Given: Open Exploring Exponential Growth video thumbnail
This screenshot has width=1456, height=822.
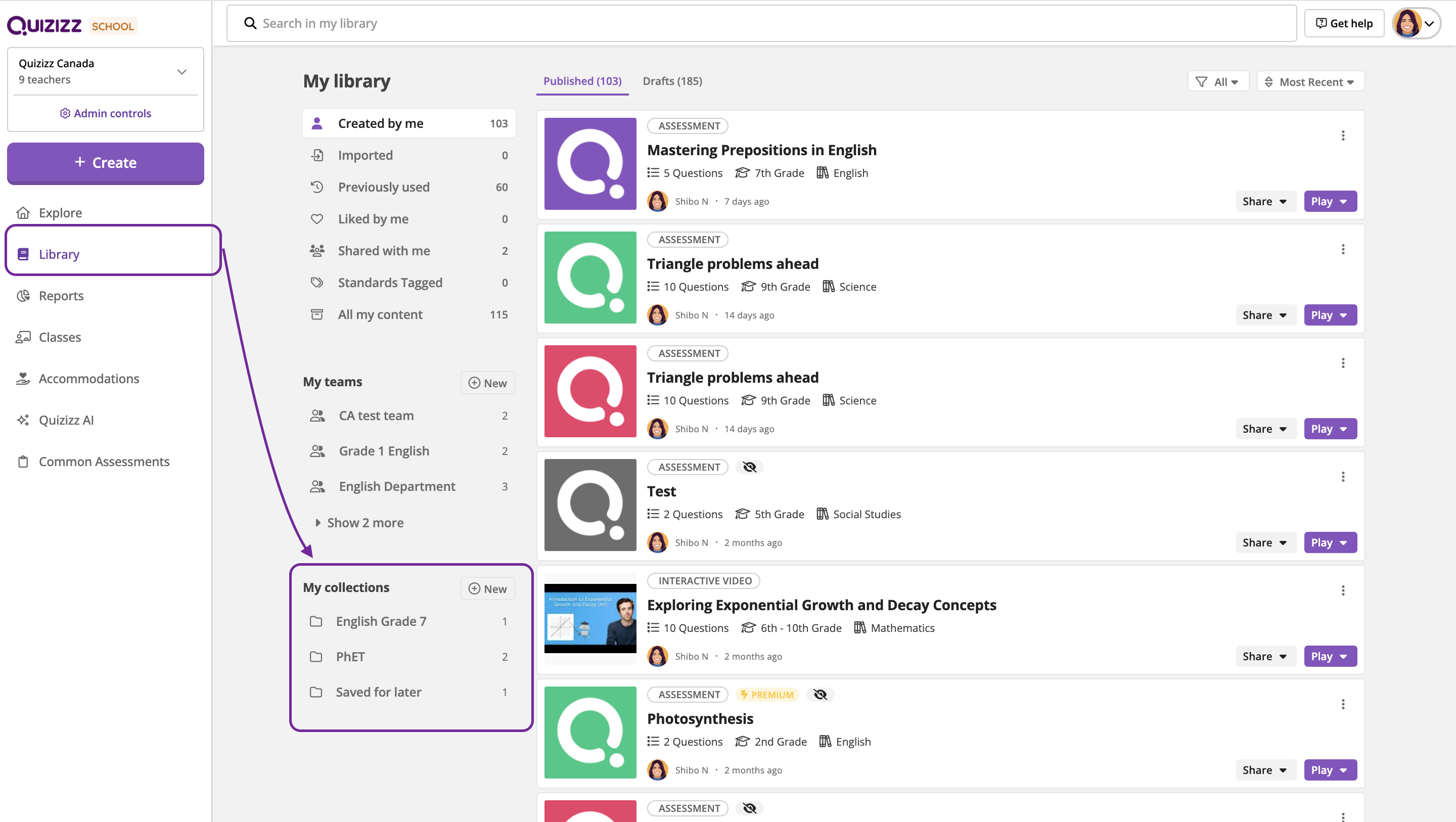Looking at the screenshot, I should point(590,618).
